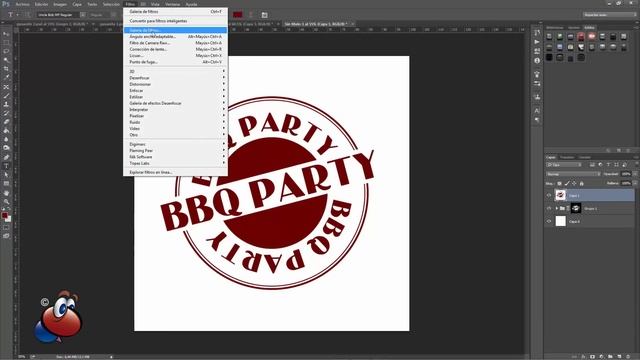Viewport: 640px width, 360px height.
Task: Toggle type layer filter in Layers
Action: (x=608, y=165)
